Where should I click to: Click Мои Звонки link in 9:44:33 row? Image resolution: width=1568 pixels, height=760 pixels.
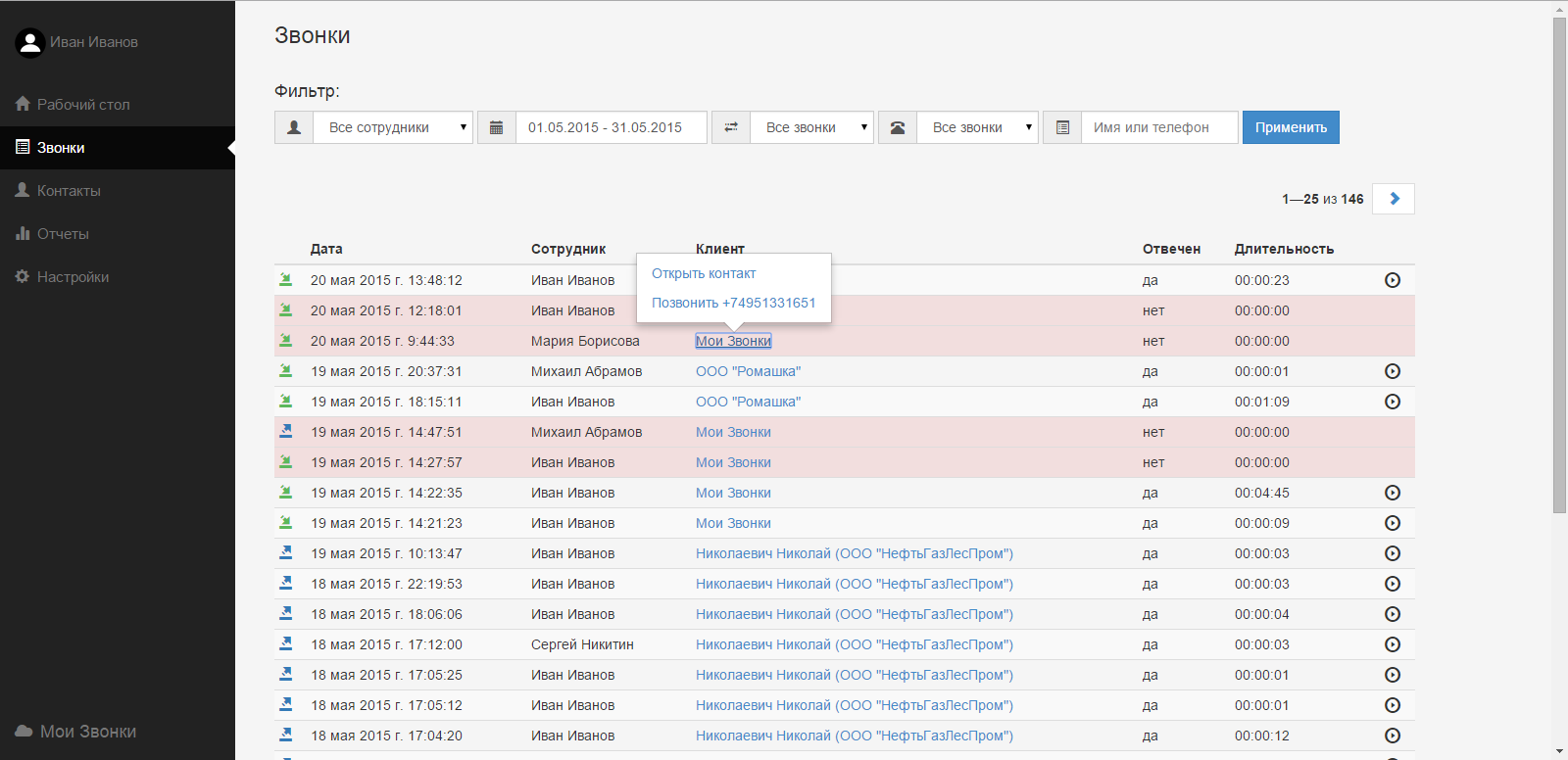pyautogui.click(x=733, y=341)
